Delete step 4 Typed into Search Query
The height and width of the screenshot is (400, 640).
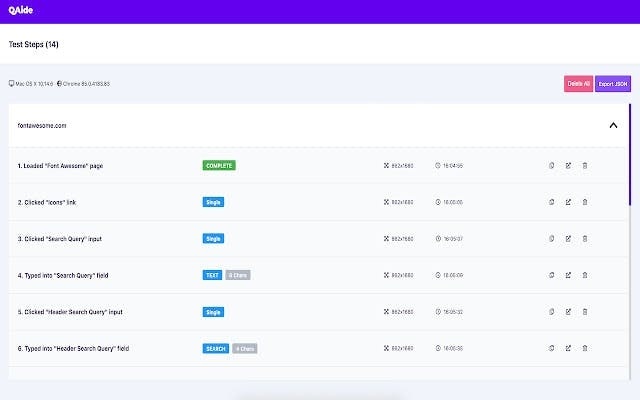[585, 275]
